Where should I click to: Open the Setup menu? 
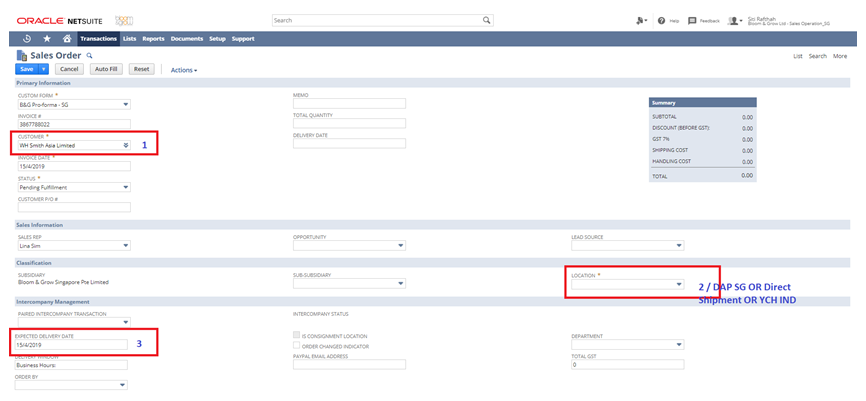pyautogui.click(x=217, y=39)
